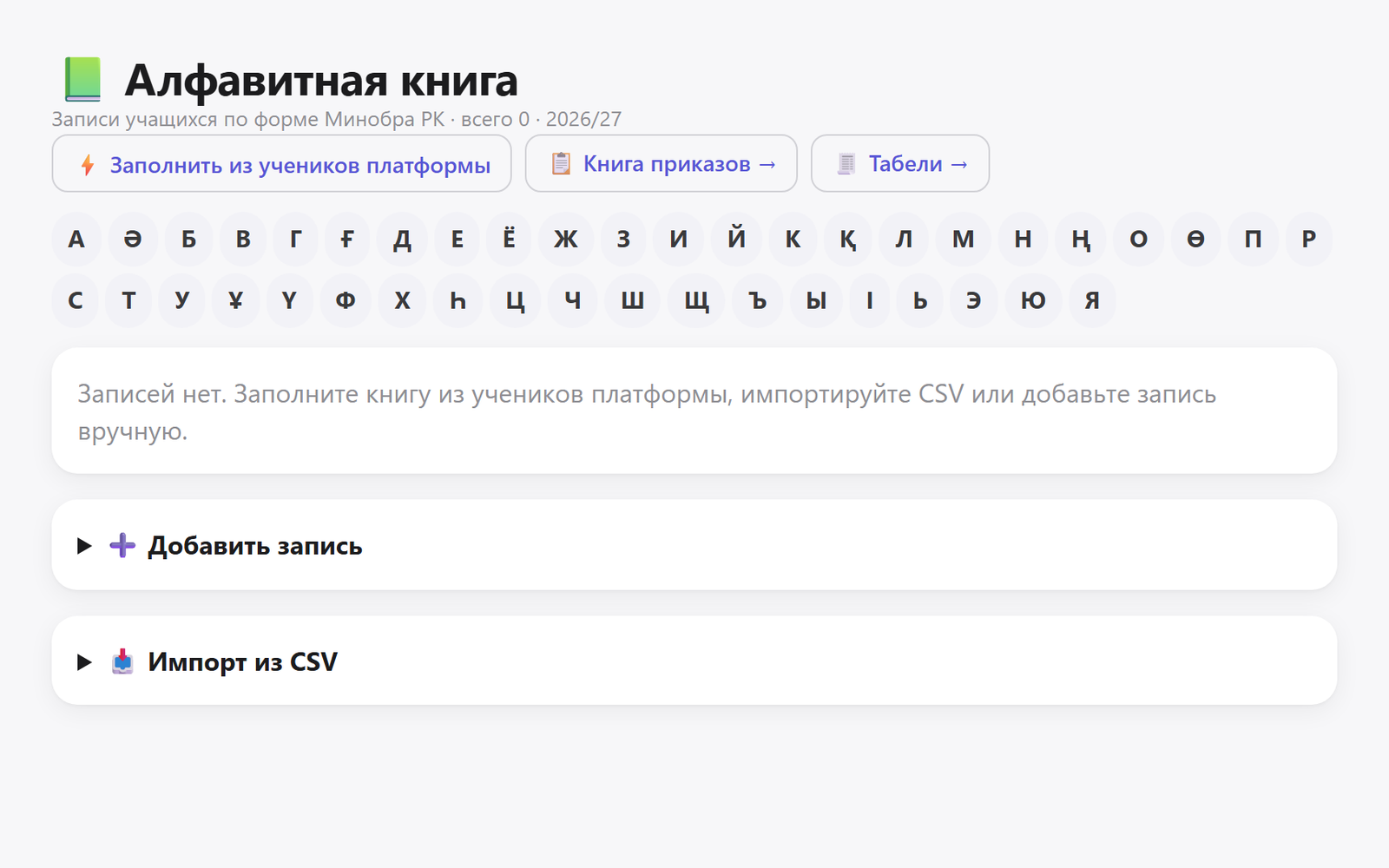Screen dimensions: 1389x868
Task: Filter by letter П
Action: point(1253,239)
